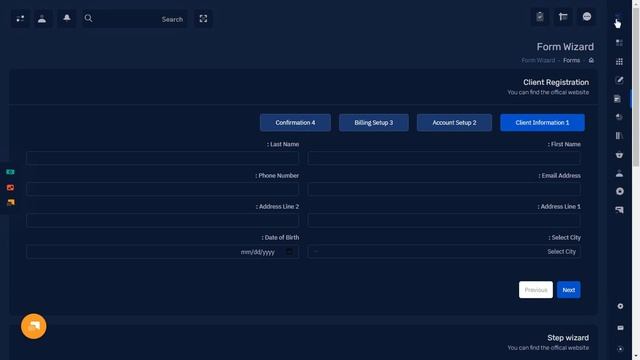Click the page vertical scrollbar thumb

tap(636, 86)
